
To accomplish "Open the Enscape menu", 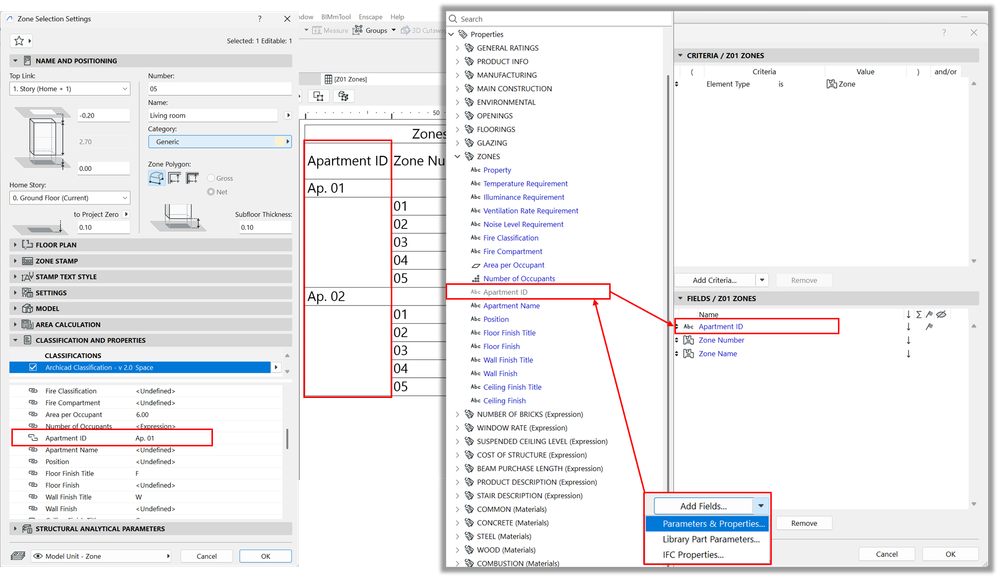I will point(370,17).
